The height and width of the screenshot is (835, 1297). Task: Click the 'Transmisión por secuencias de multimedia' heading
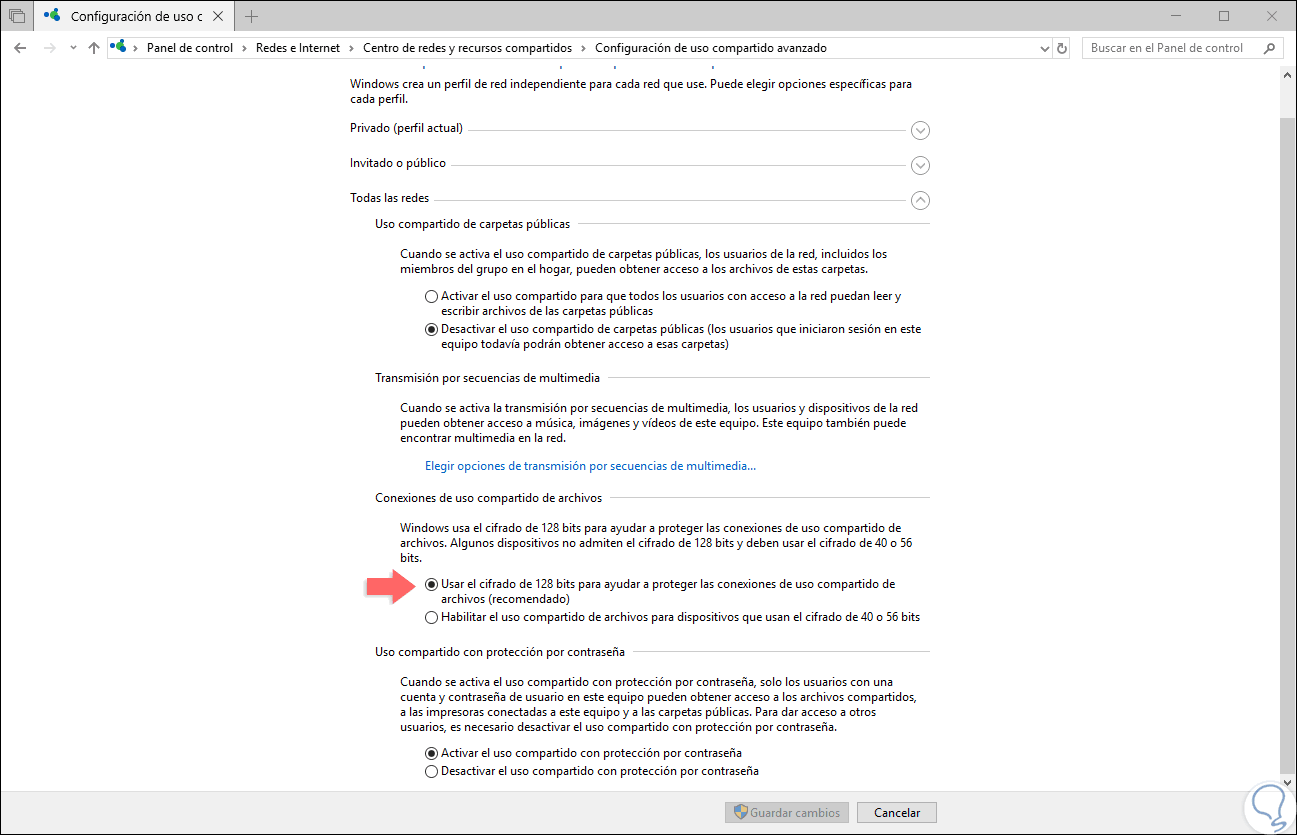tap(487, 378)
